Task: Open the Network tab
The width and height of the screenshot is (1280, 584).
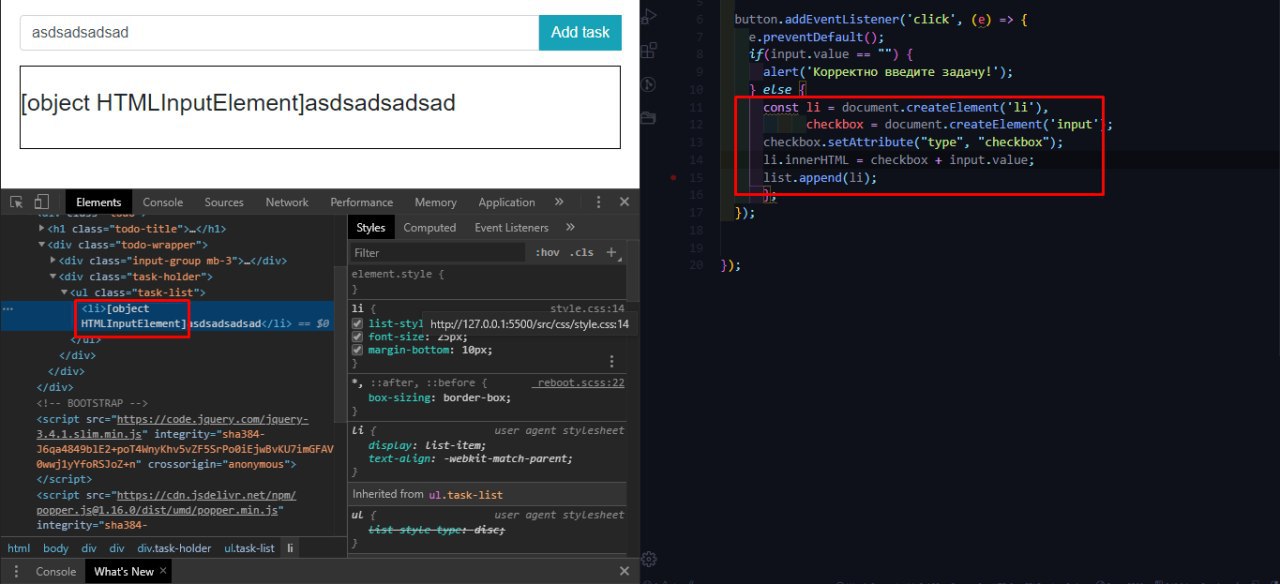Action: click(x=287, y=202)
